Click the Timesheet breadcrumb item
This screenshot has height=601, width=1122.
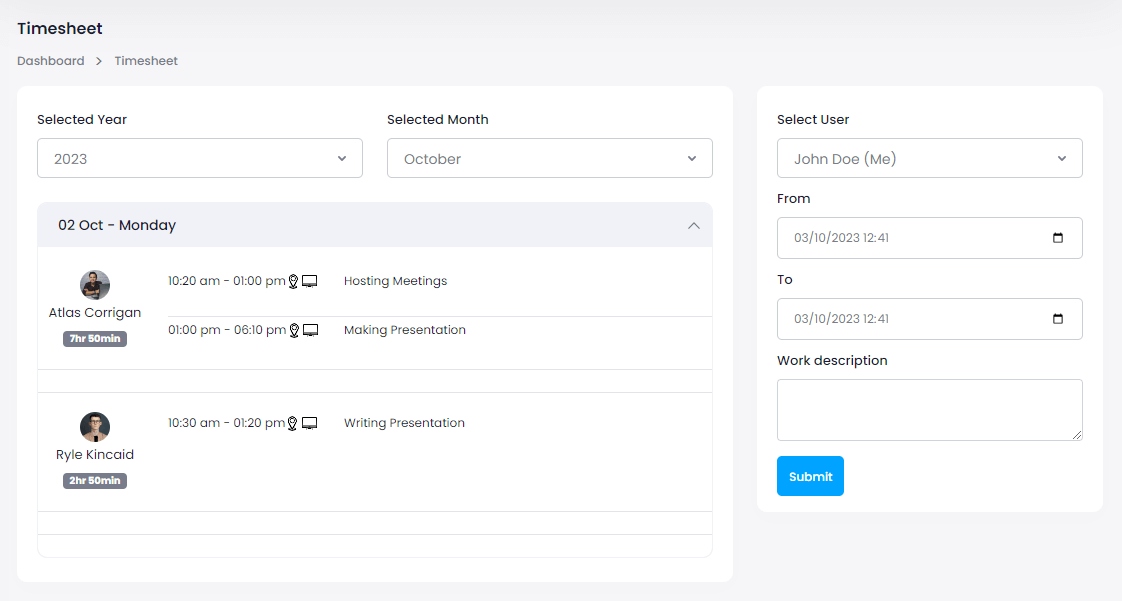coord(146,61)
